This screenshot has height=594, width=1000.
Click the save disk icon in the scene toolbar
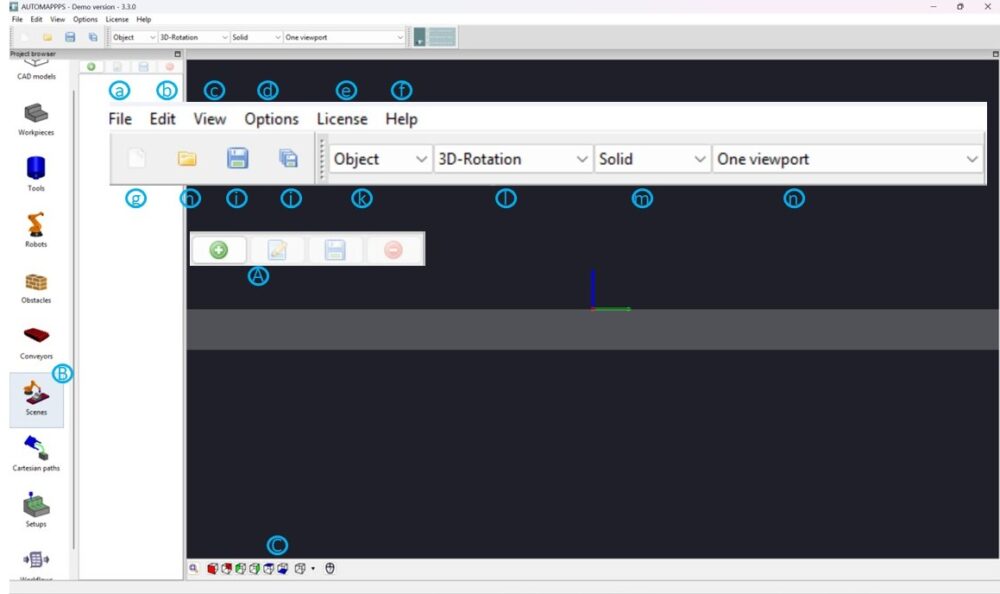click(x=334, y=249)
